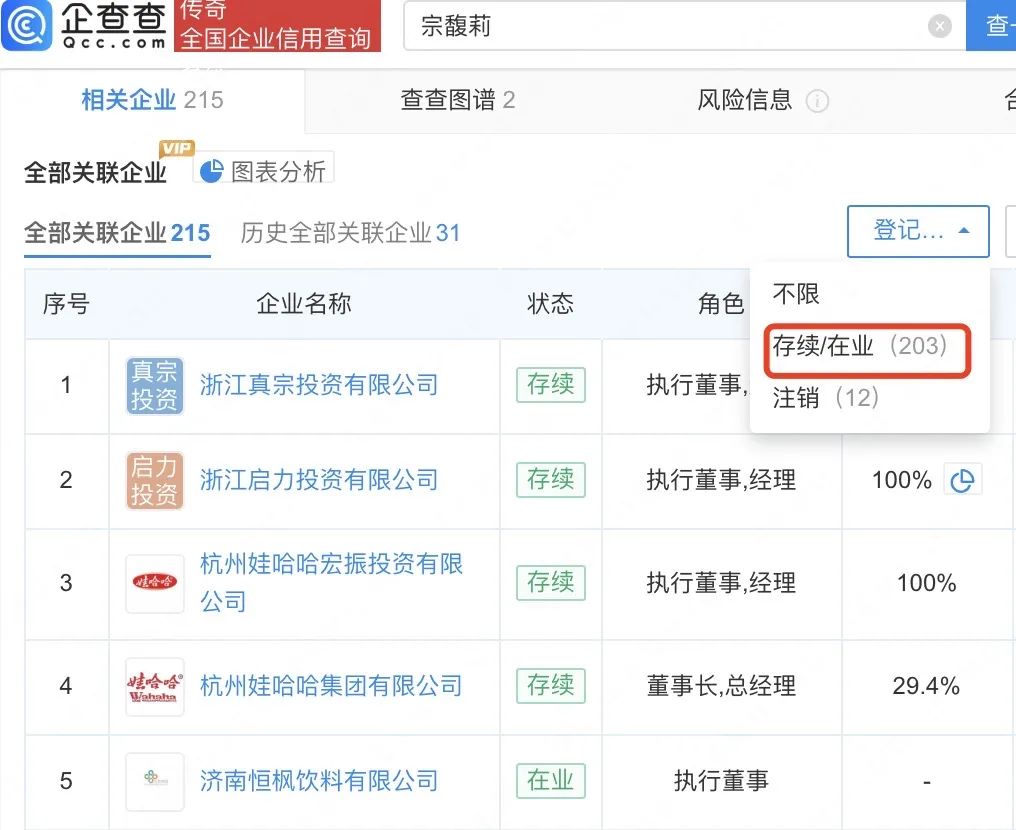Click 浙江启力投资 company logo
Screen dimensions: 1016x830
pyautogui.click(x=154, y=480)
